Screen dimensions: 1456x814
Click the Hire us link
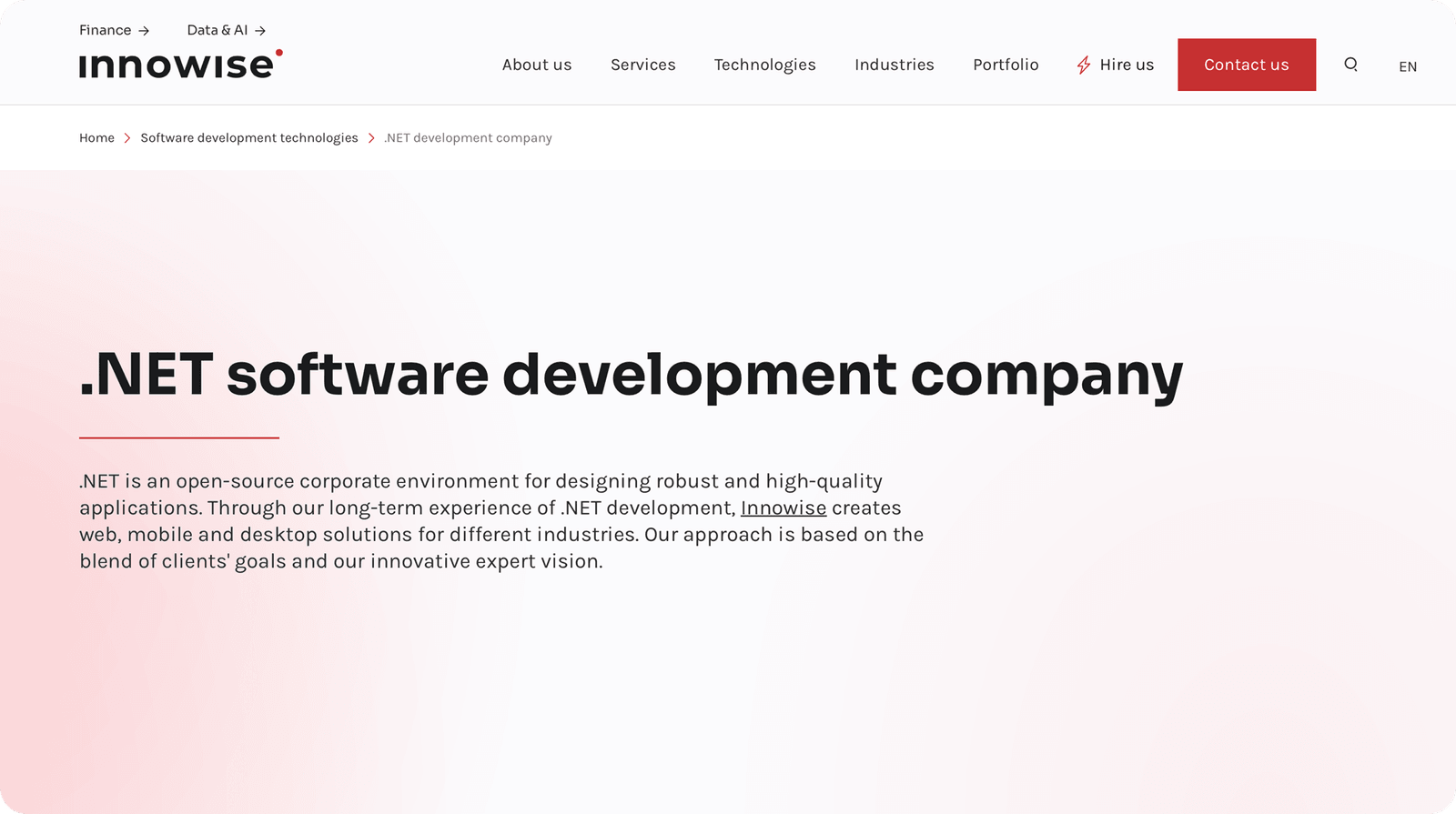coord(1126,65)
